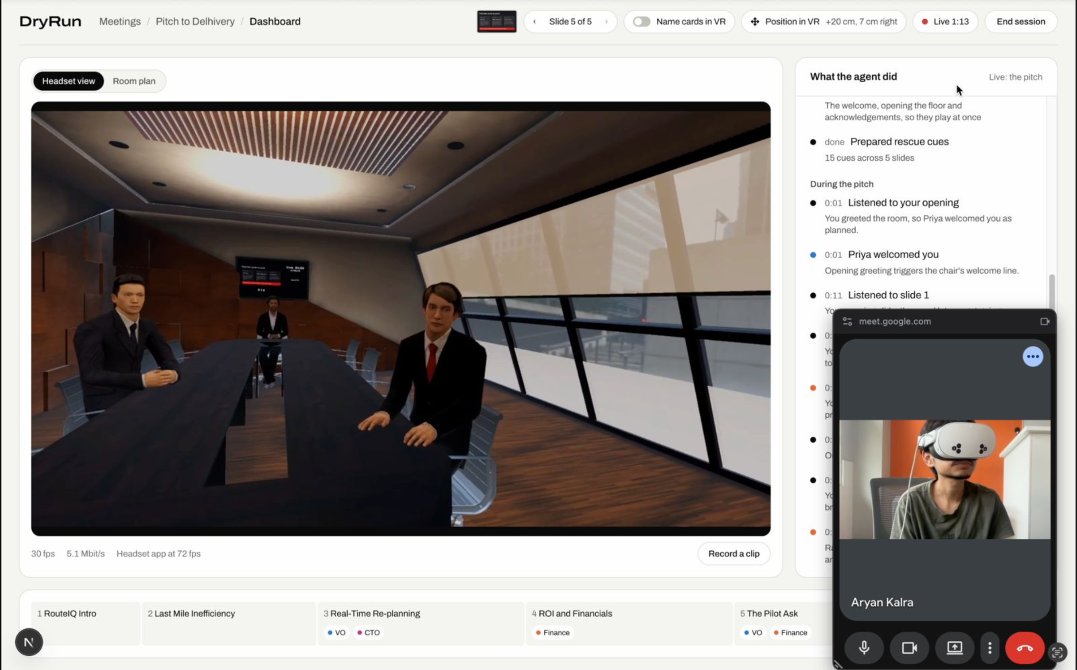The height and width of the screenshot is (670, 1077).
Task: Select slide 1 RouteIQ Intro card
Action: pyautogui.click(x=86, y=623)
